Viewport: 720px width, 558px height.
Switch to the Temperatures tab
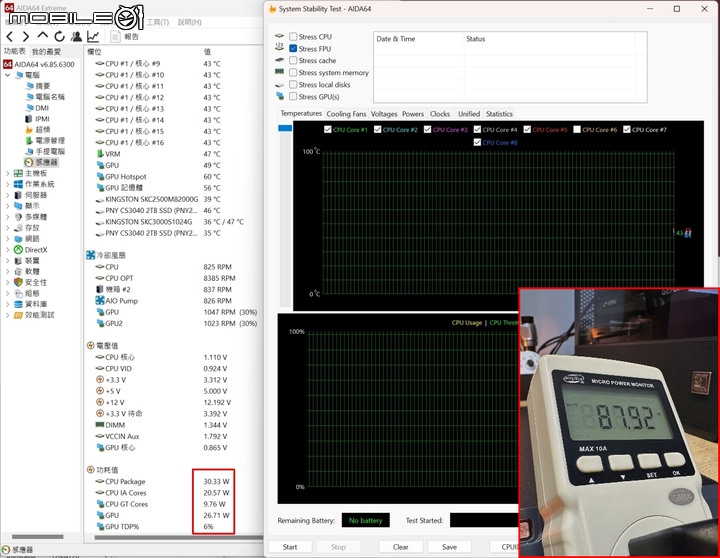[301, 113]
